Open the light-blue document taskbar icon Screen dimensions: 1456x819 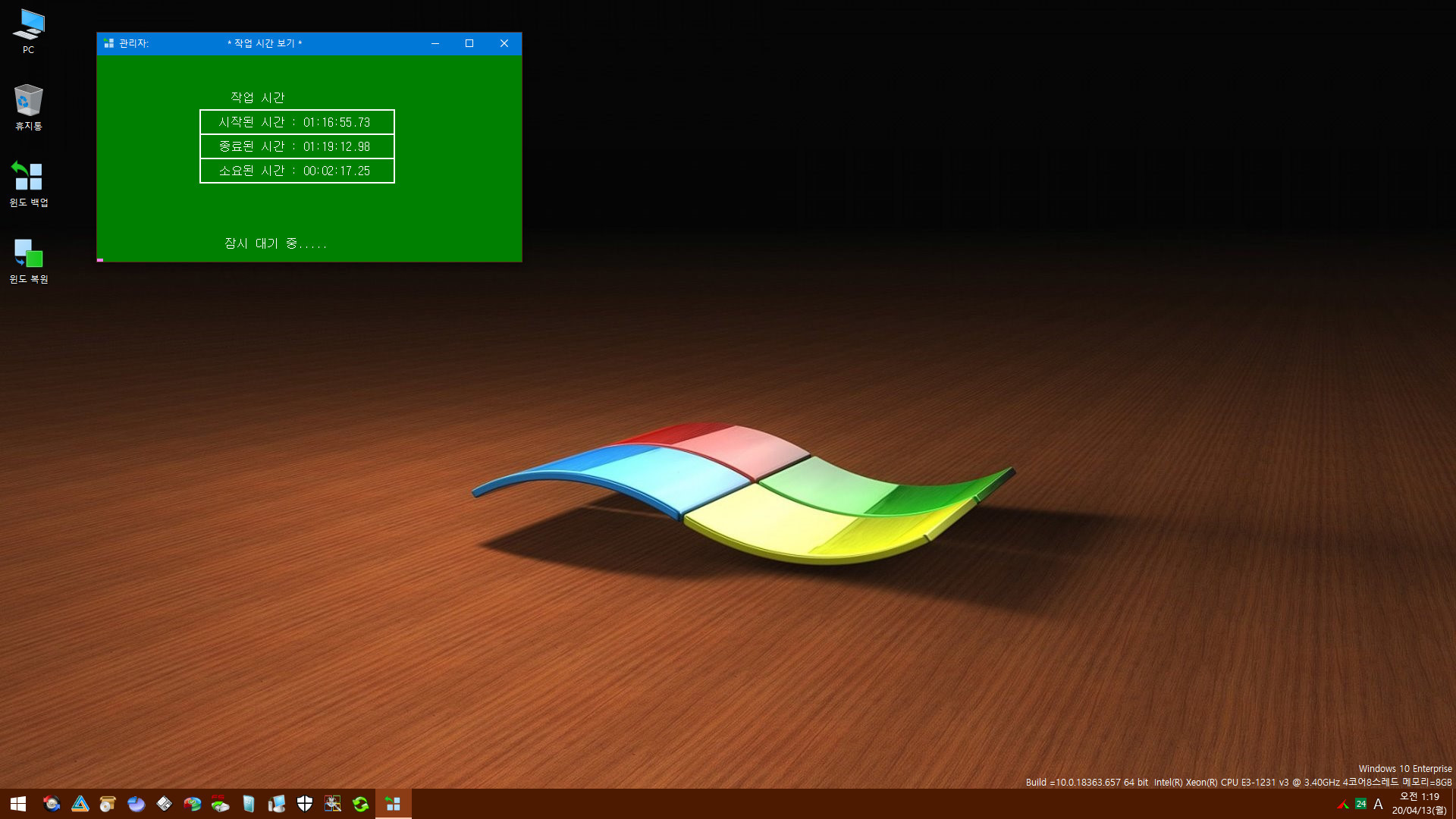pyautogui.click(x=248, y=804)
